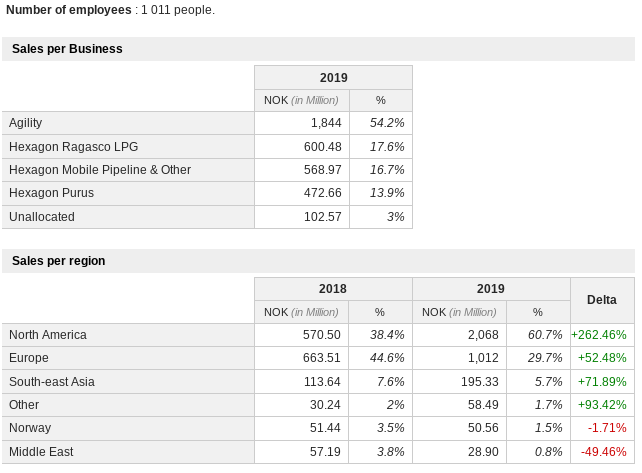Select the Europe row label
The width and height of the screenshot is (642, 473).
coord(29,358)
